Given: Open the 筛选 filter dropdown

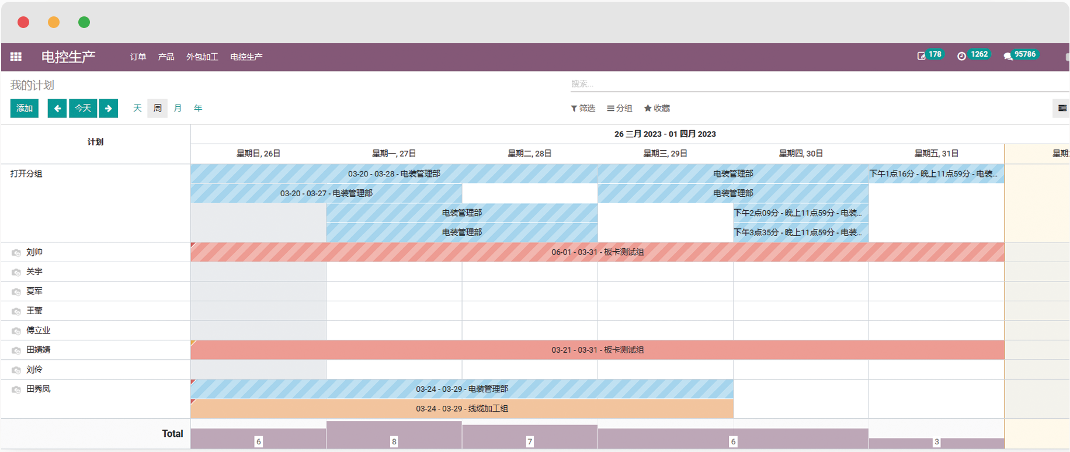Looking at the screenshot, I should click(583, 108).
